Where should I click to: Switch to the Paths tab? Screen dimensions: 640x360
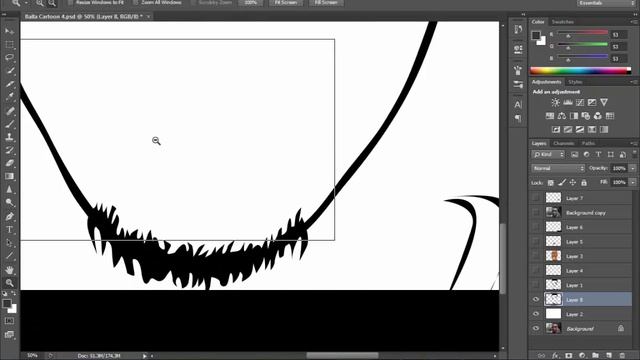tap(588, 144)
